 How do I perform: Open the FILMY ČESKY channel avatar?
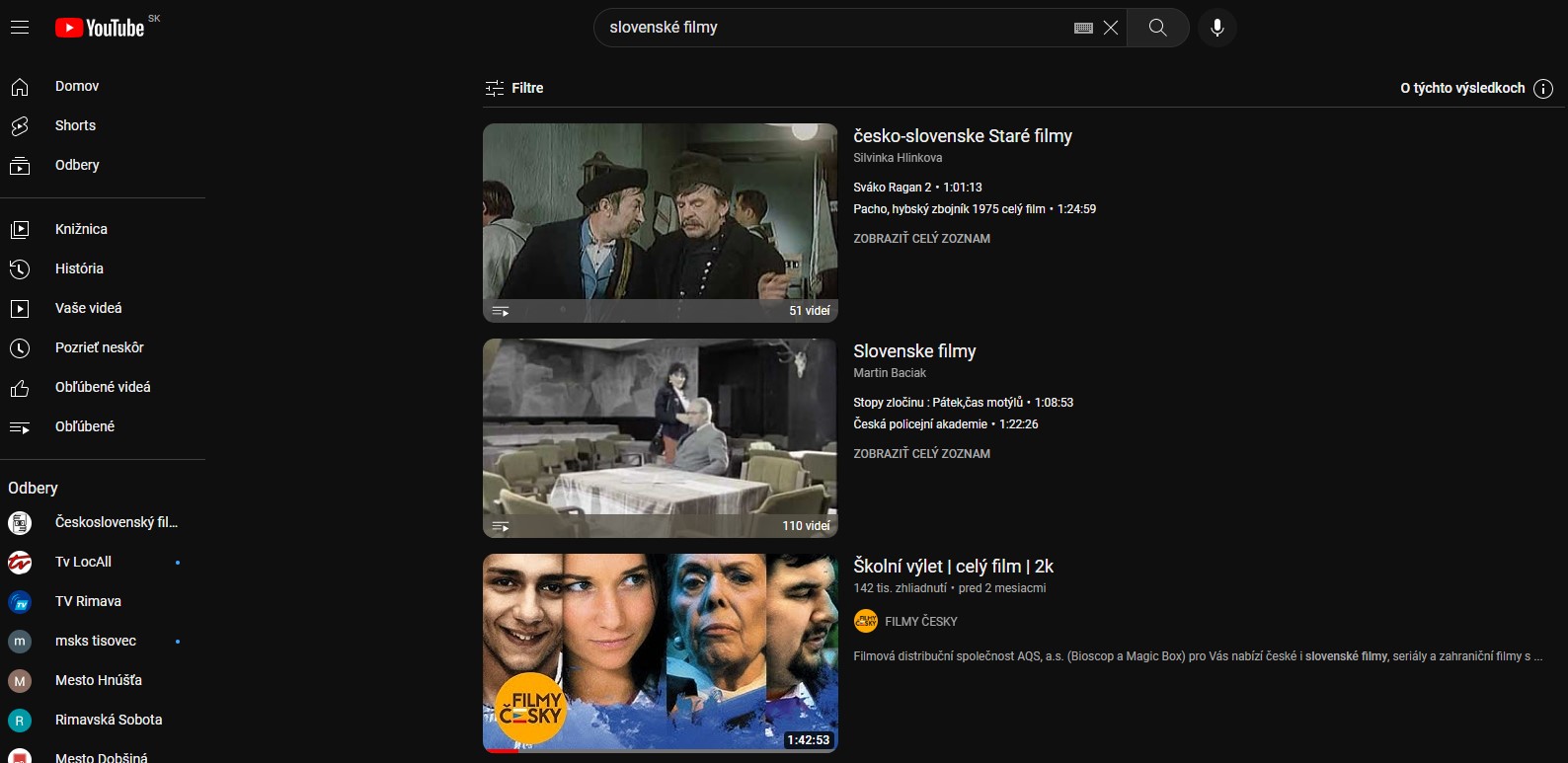[x=865, y=621]
